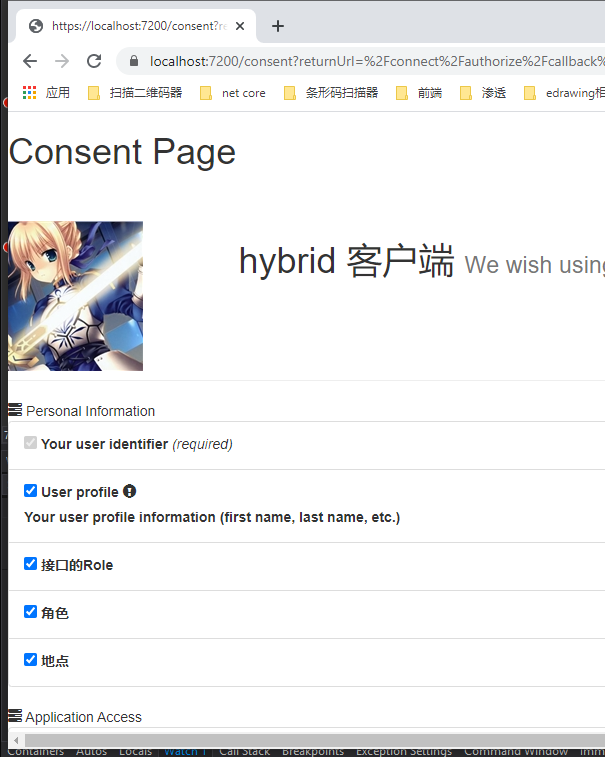Image resolution: width=605 pixels, height=757 pixels.
Task: Click the We wish using text
Action: (535, 265)
